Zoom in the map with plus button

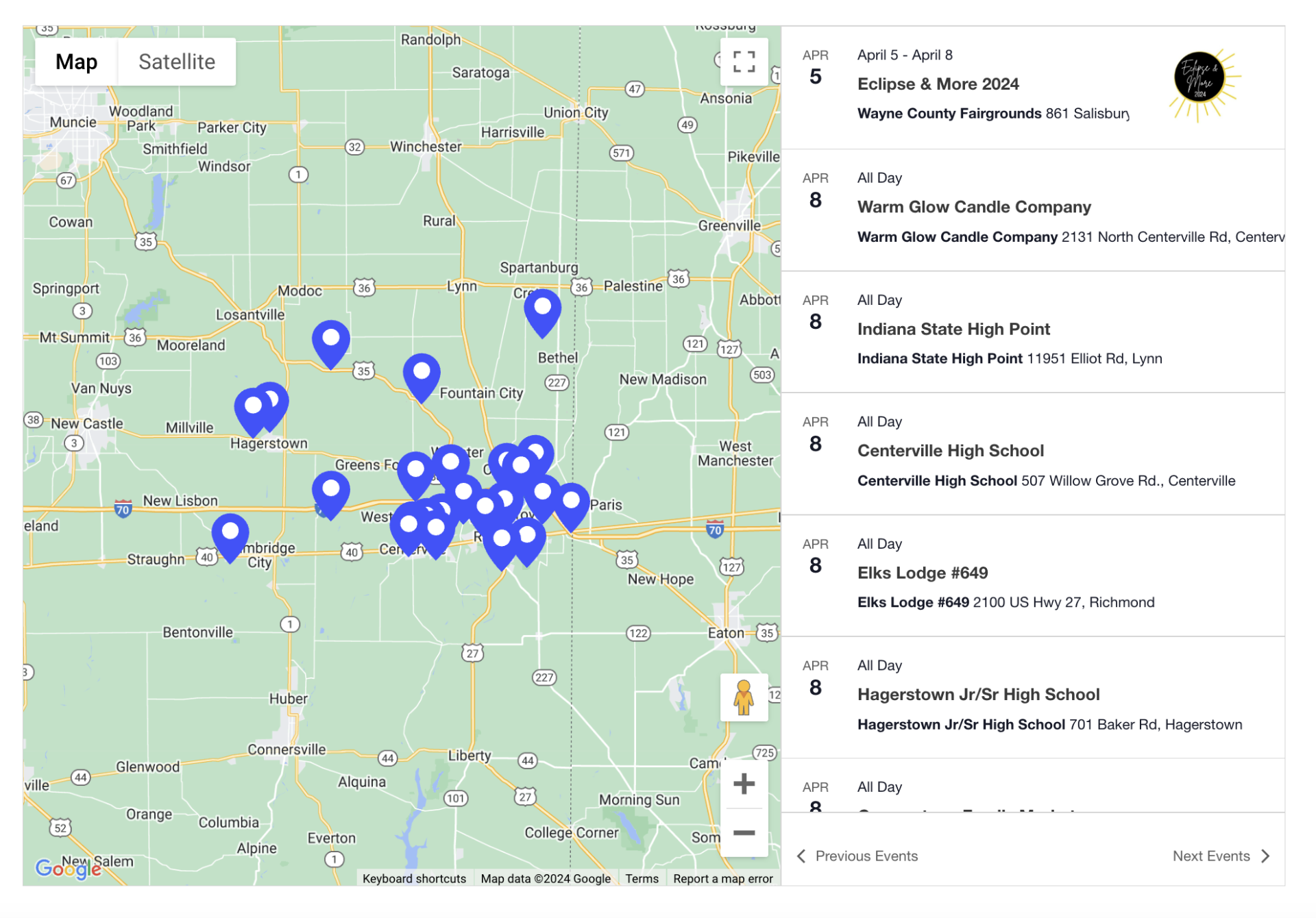pyautogui.click(x=744, y=784)
